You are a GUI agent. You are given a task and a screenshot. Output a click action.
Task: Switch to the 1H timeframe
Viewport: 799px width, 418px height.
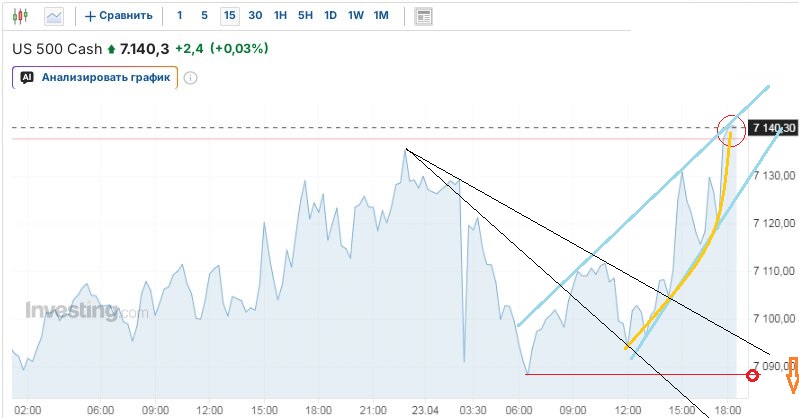[281, 16]
